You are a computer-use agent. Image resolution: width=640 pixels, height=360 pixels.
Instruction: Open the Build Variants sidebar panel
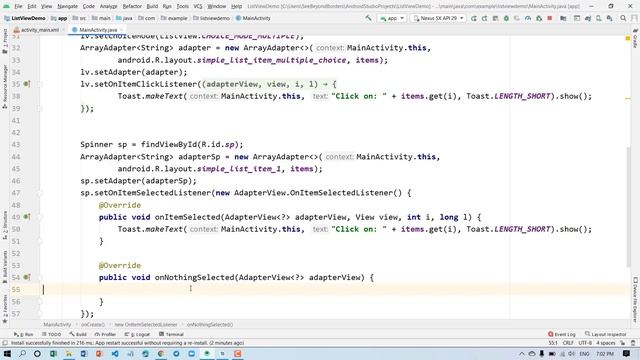tap(5, 267)
